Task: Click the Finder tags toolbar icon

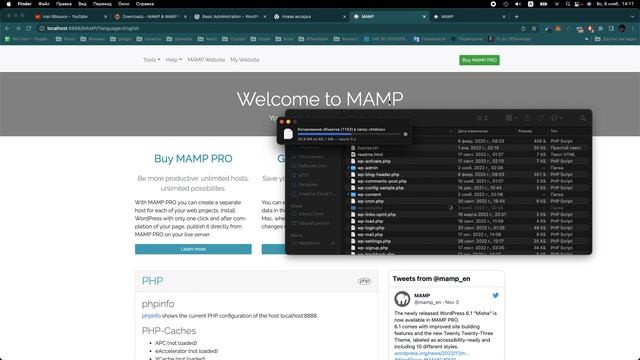Action: 540,118
